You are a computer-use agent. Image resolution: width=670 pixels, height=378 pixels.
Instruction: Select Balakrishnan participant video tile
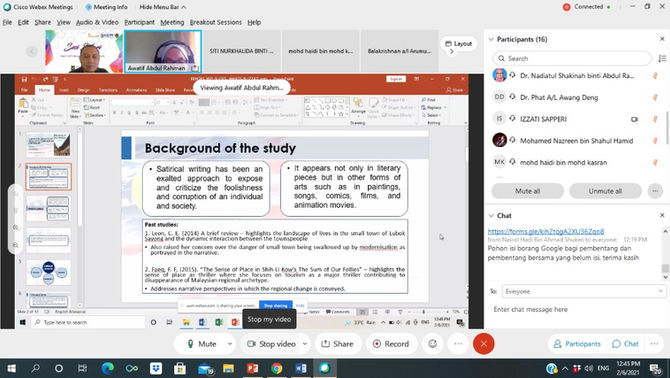400,51
